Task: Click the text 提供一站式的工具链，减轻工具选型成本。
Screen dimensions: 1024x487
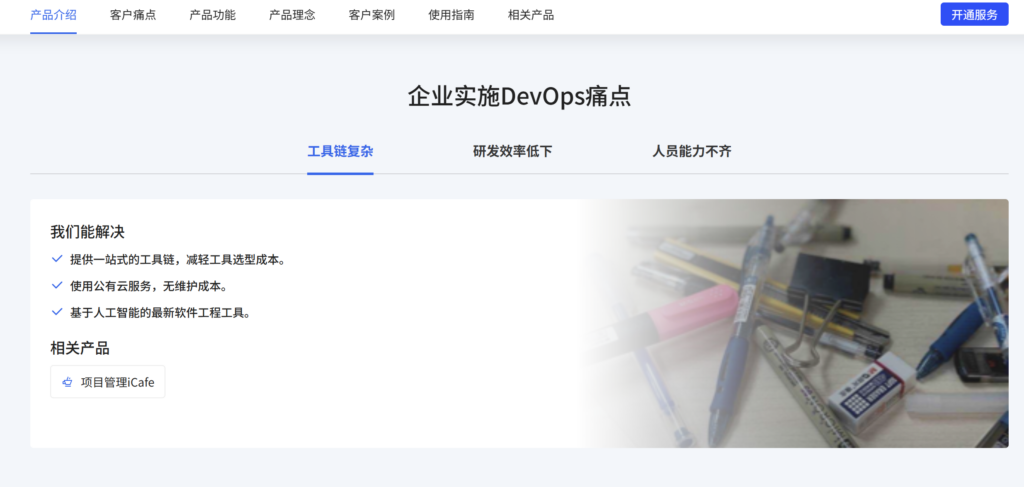Action: click(x=178, y=260)
